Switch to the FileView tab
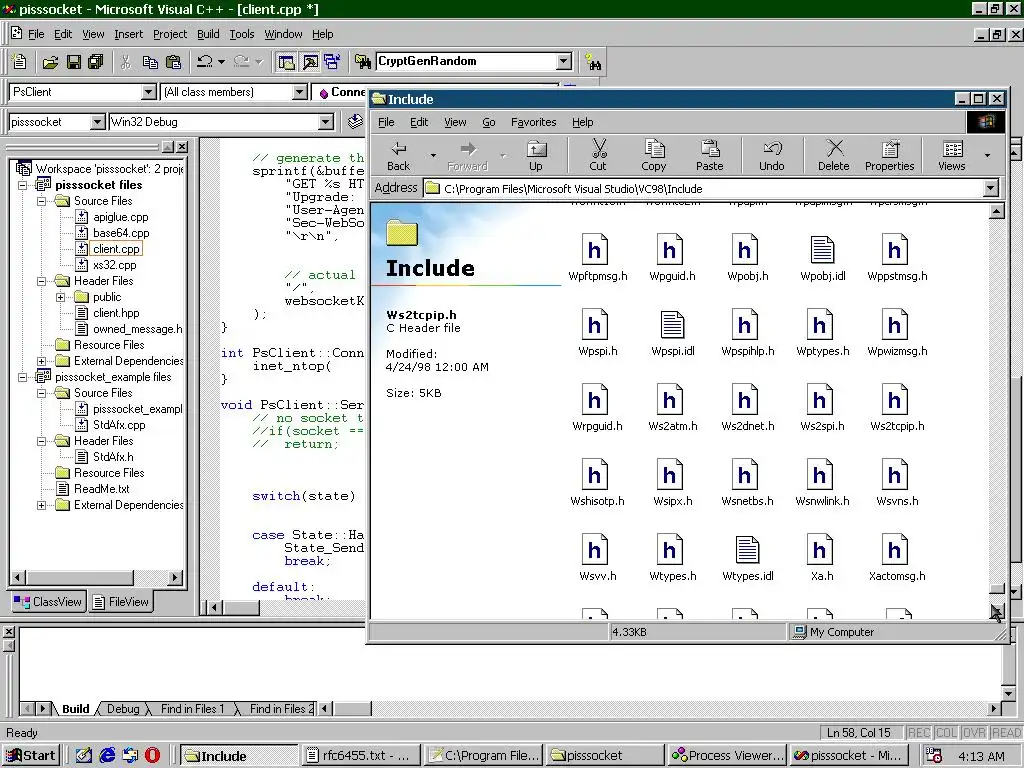1024x768 pixels. tap(121, 602)
